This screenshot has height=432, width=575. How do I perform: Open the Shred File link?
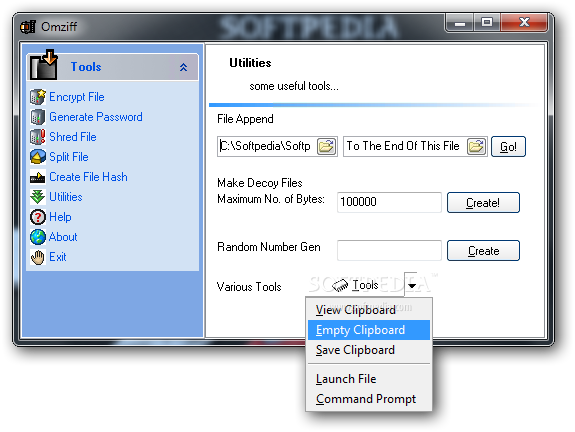[x=73, y=137]
